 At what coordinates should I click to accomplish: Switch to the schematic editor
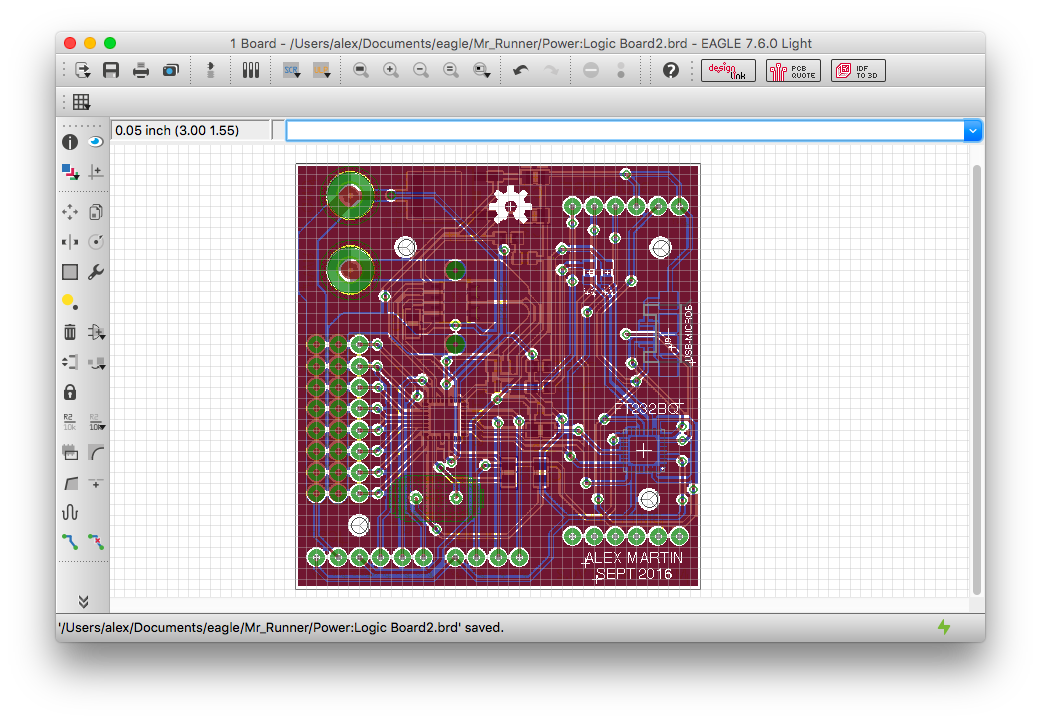pos(211,70)
